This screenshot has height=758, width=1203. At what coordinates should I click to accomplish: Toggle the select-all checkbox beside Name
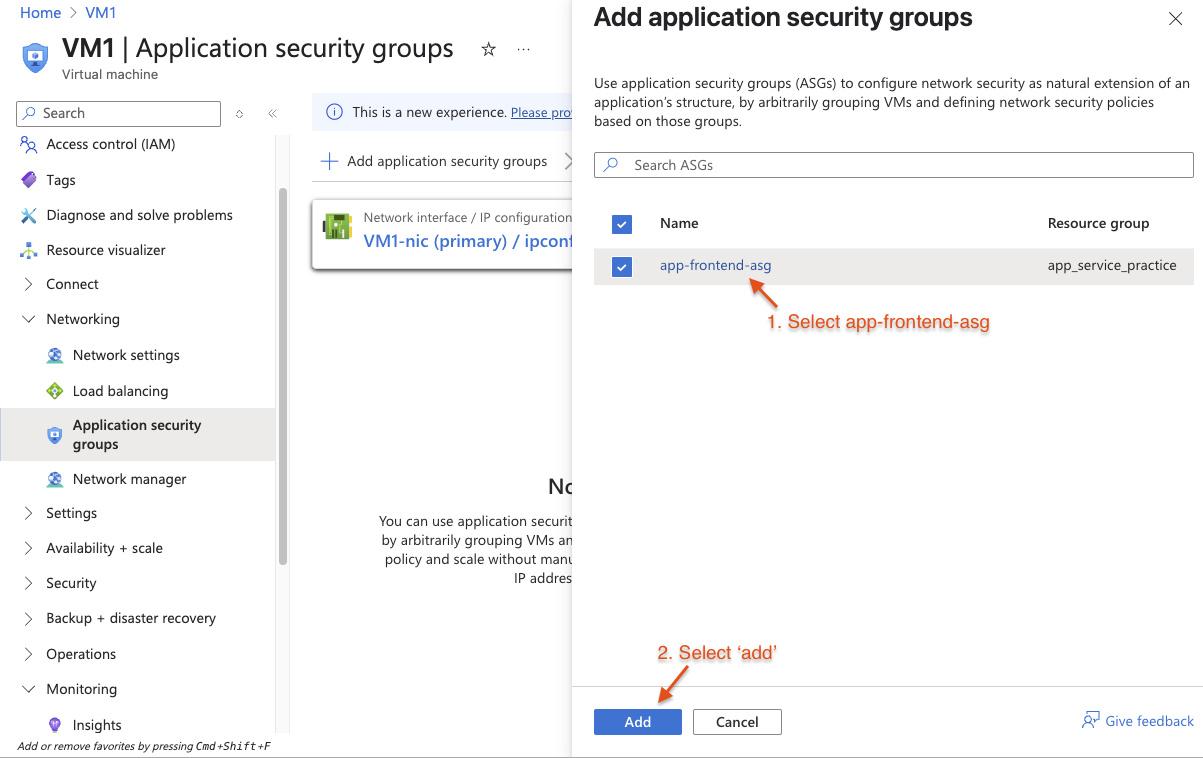point(622,224)
